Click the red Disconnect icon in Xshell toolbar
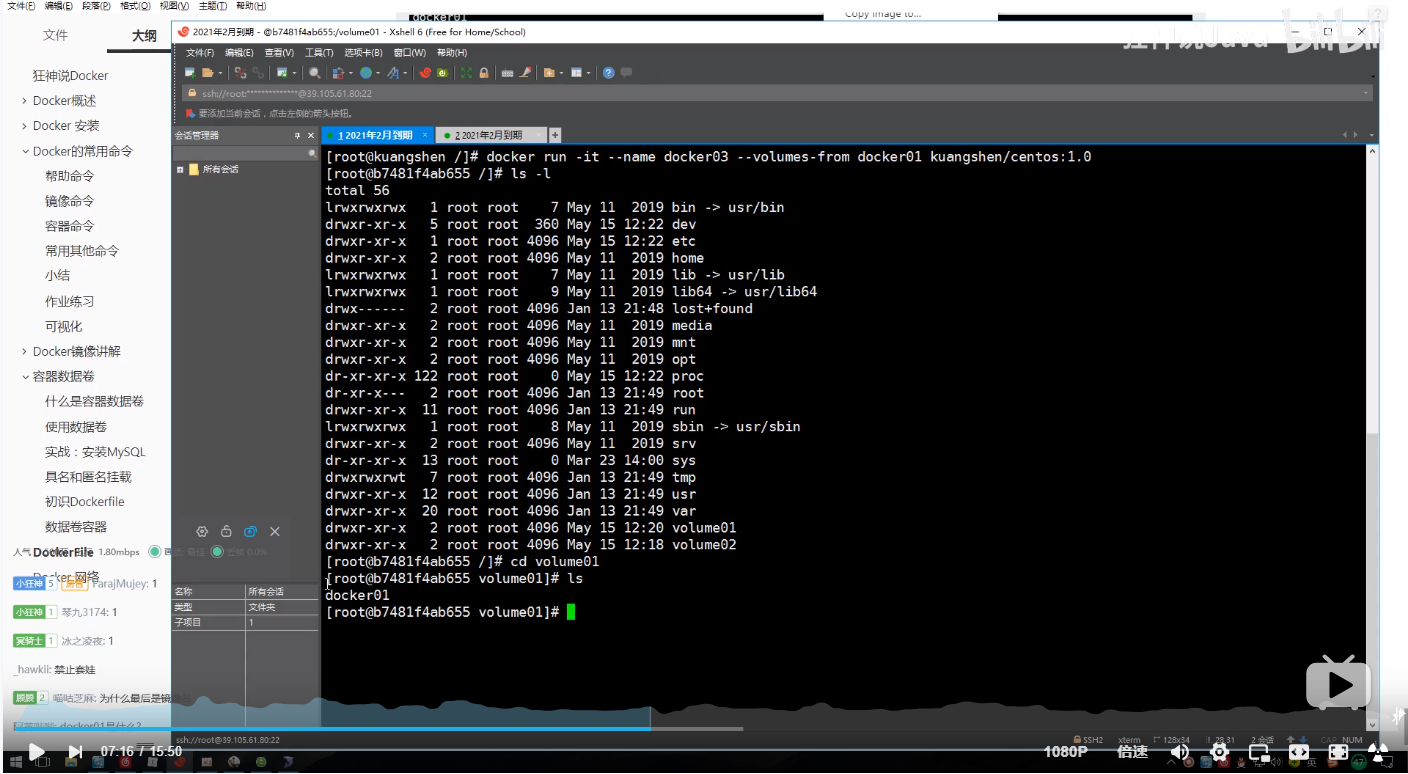This screenshot has width=1408, height=774. pyautogui.click(x=240, y=73)
